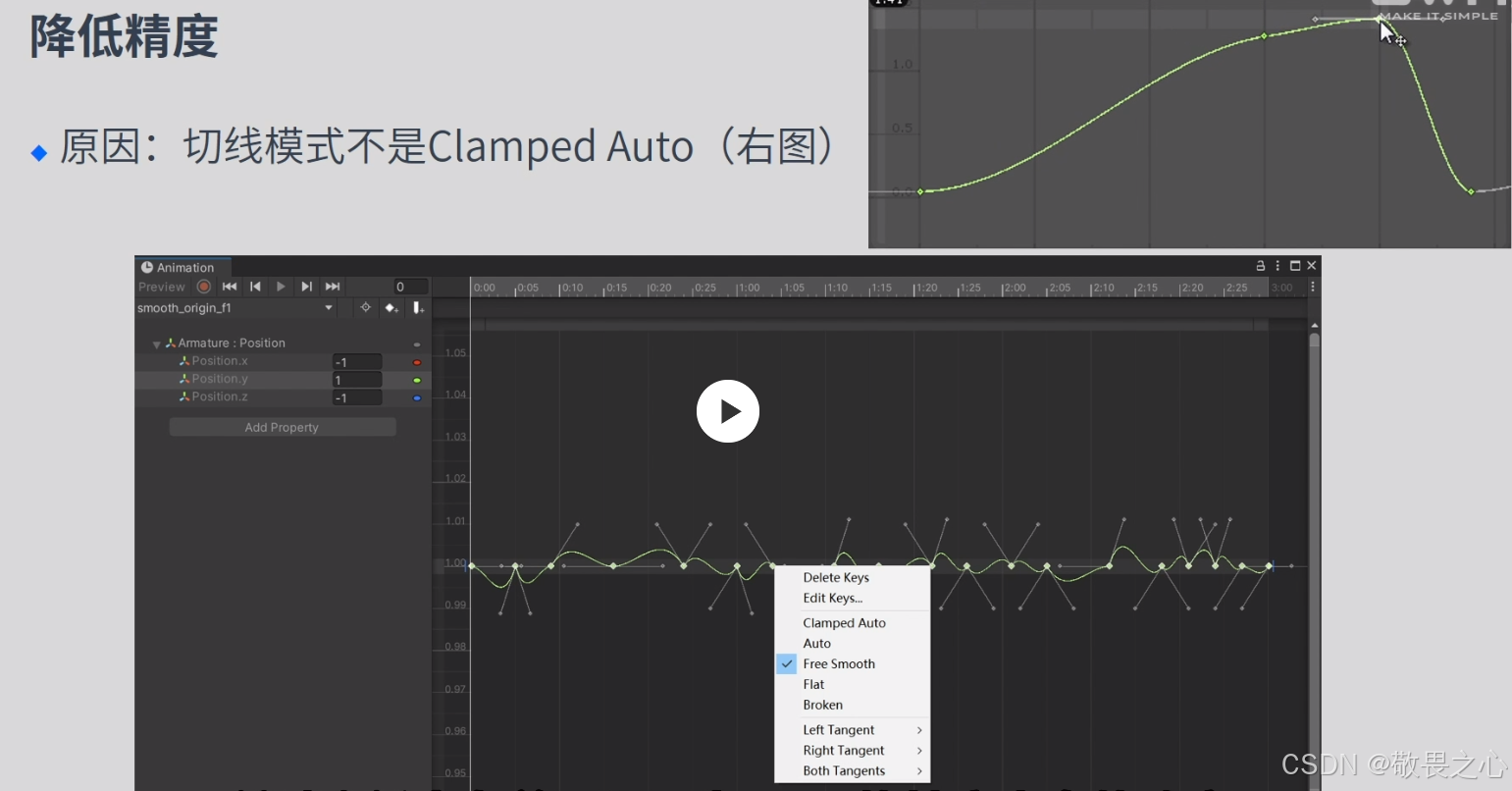Step to the next keyframe
Screen dimensions: 1512x791
(x=306, y=287)
